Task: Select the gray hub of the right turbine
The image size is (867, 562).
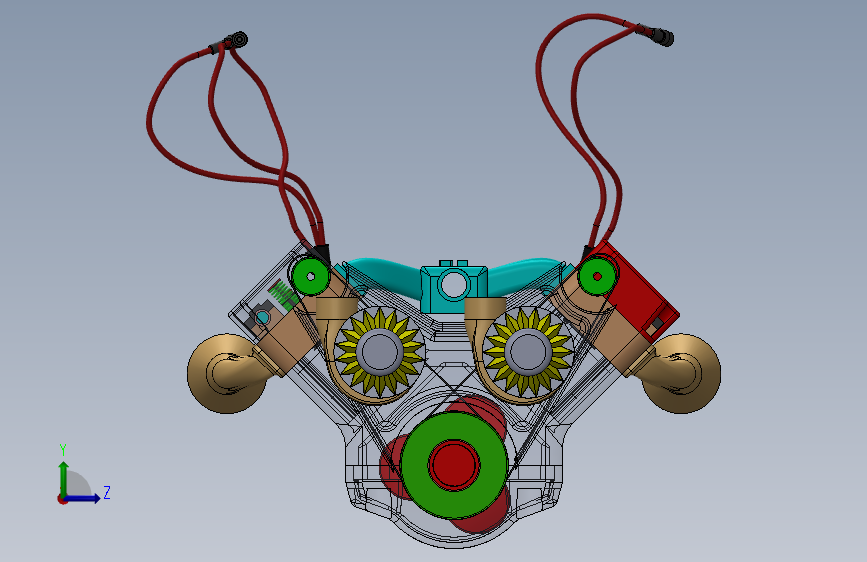Action: click(x=528, y=352)
